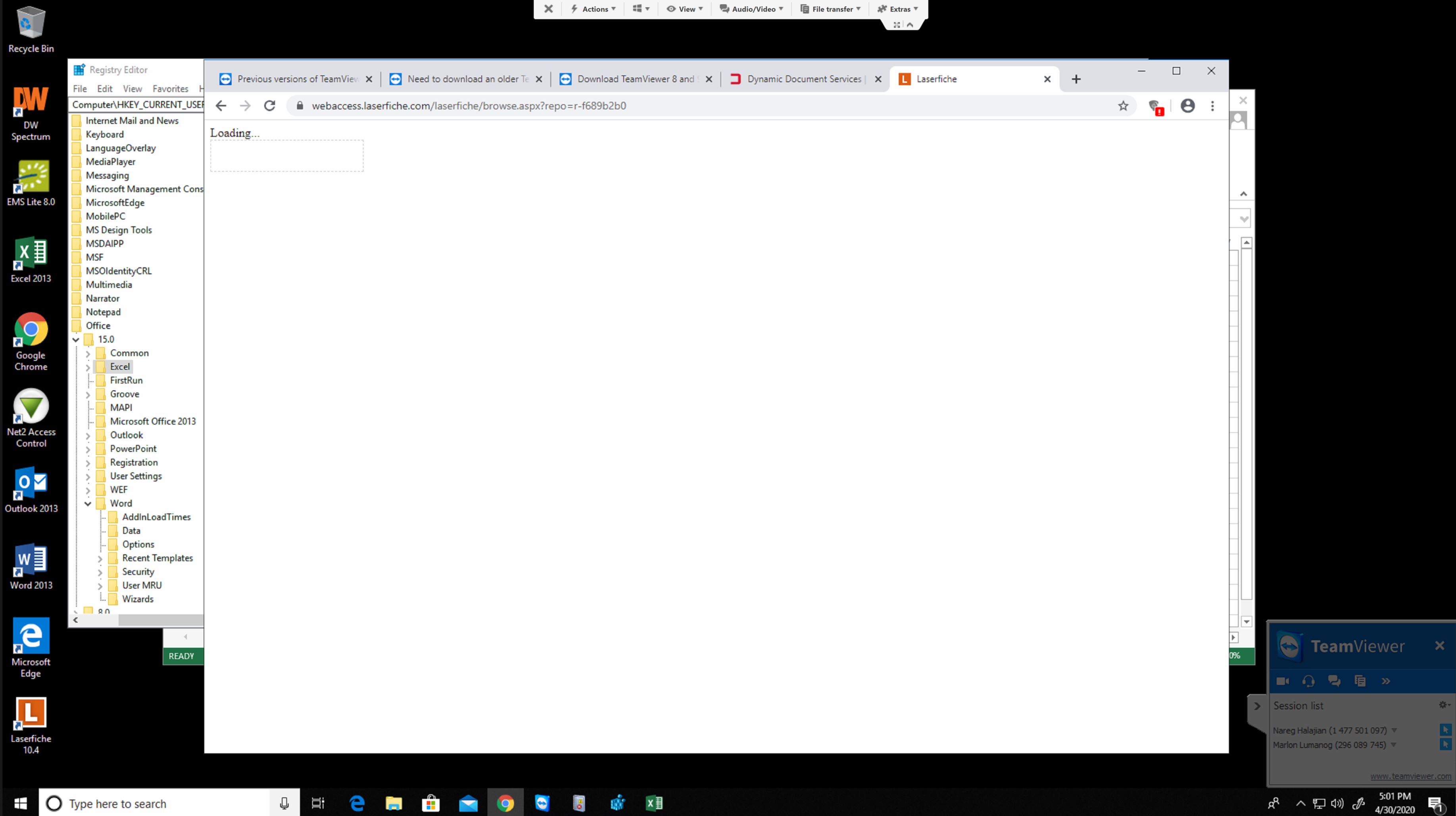Open Chrome's three-dot menu
This screenshot has width=1456, height=816.
pos(1212,106)
